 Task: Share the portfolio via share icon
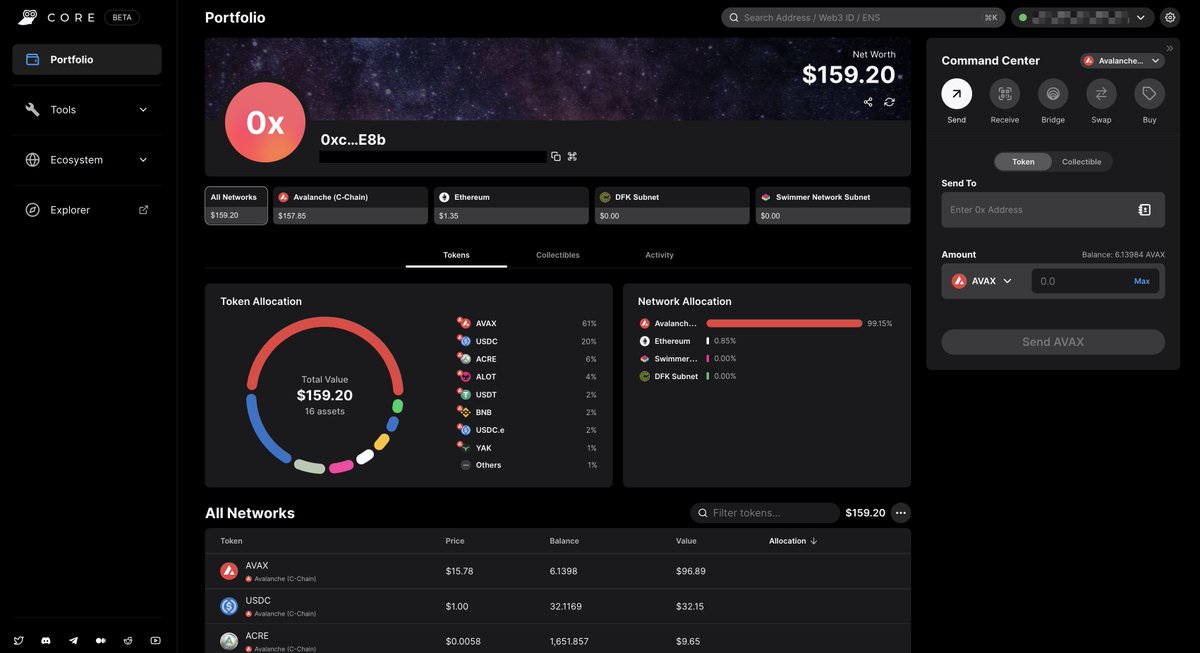(x=868, y=102)
